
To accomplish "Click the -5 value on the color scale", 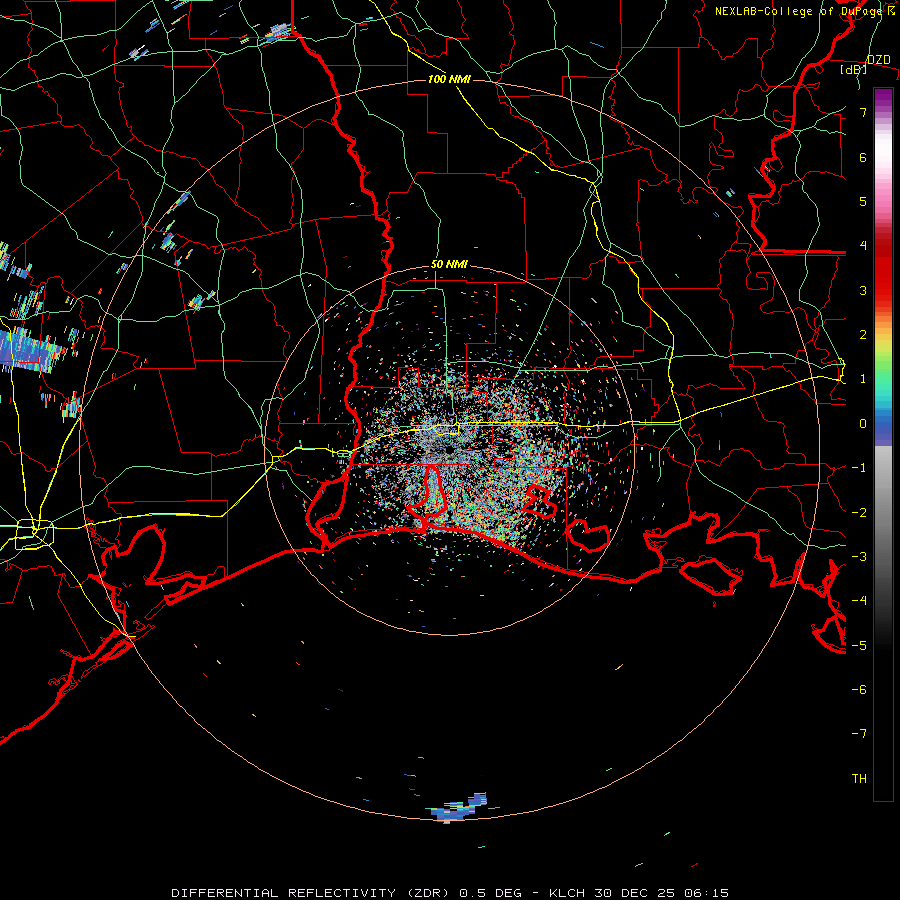I will [859, 646].
